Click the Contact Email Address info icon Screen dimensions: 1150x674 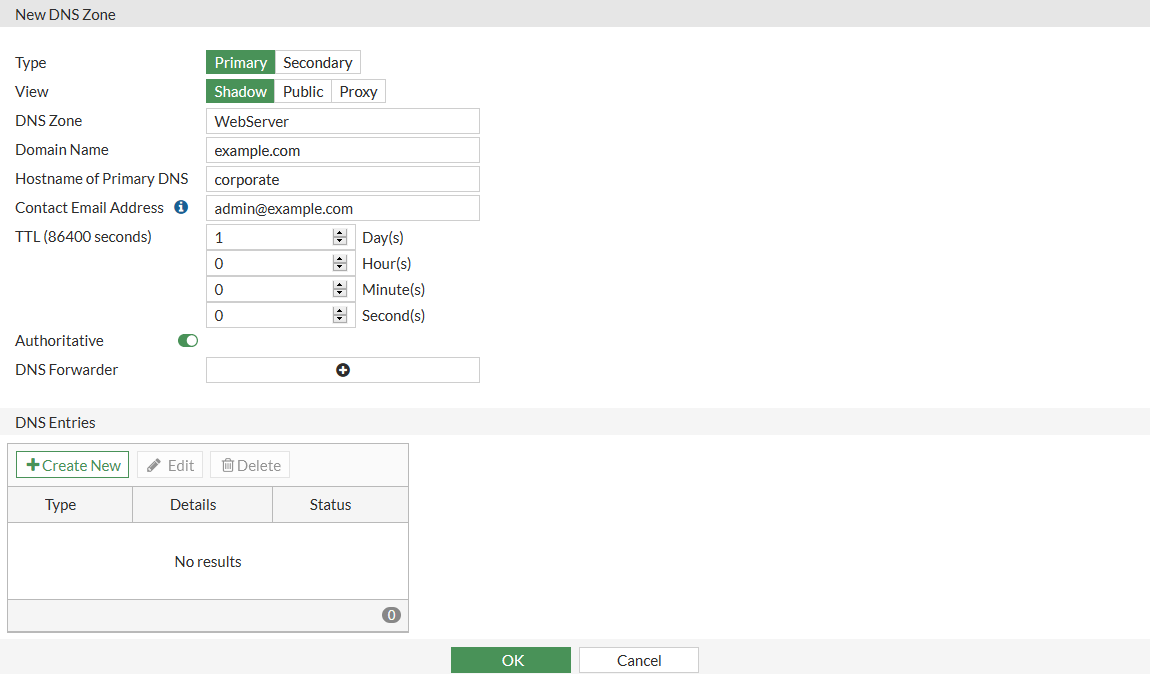[x=180, y=207]
